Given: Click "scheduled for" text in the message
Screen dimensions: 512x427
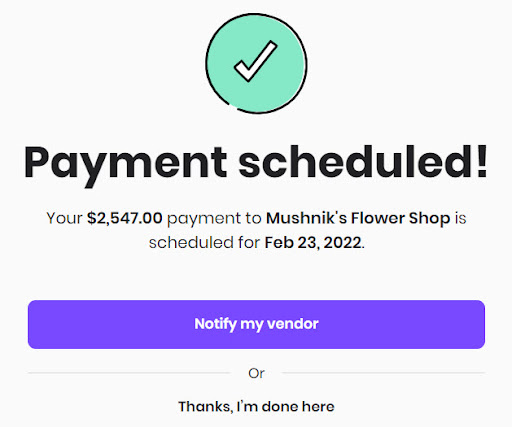Looking at the screenshot, I should click(204, 243).
